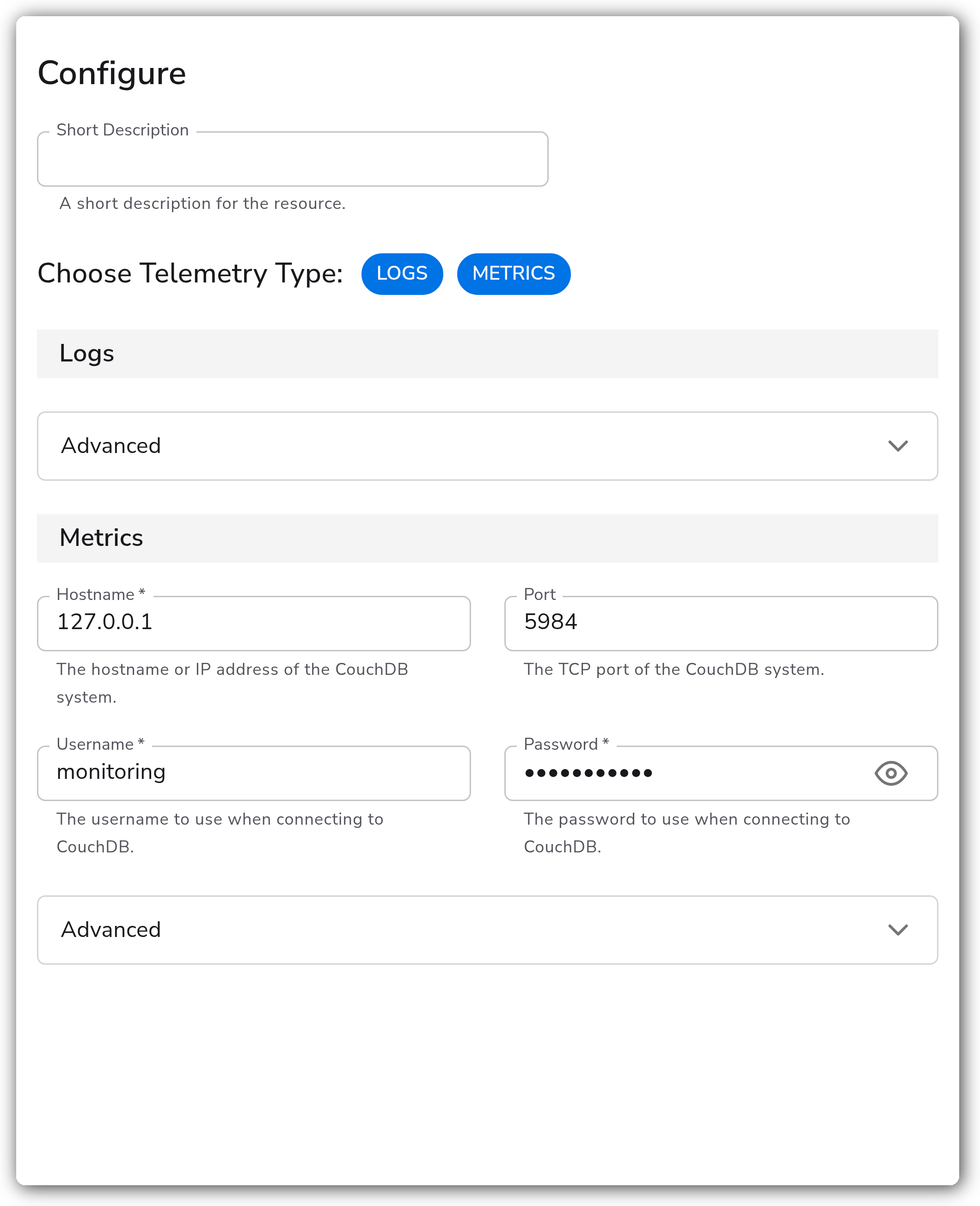Click 'A short description for the resource.' helper text
980x1206 pixels.
pos(202,203)
